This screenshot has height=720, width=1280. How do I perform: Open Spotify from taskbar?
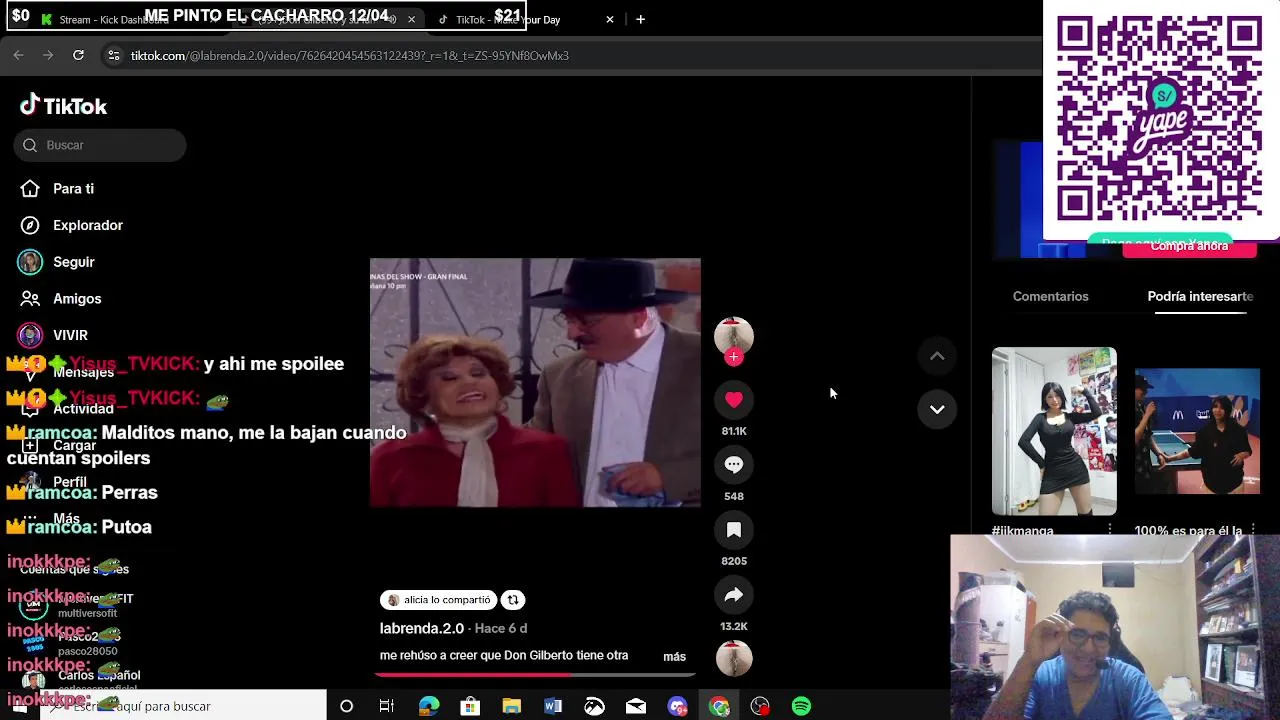(x=801, y=706)
